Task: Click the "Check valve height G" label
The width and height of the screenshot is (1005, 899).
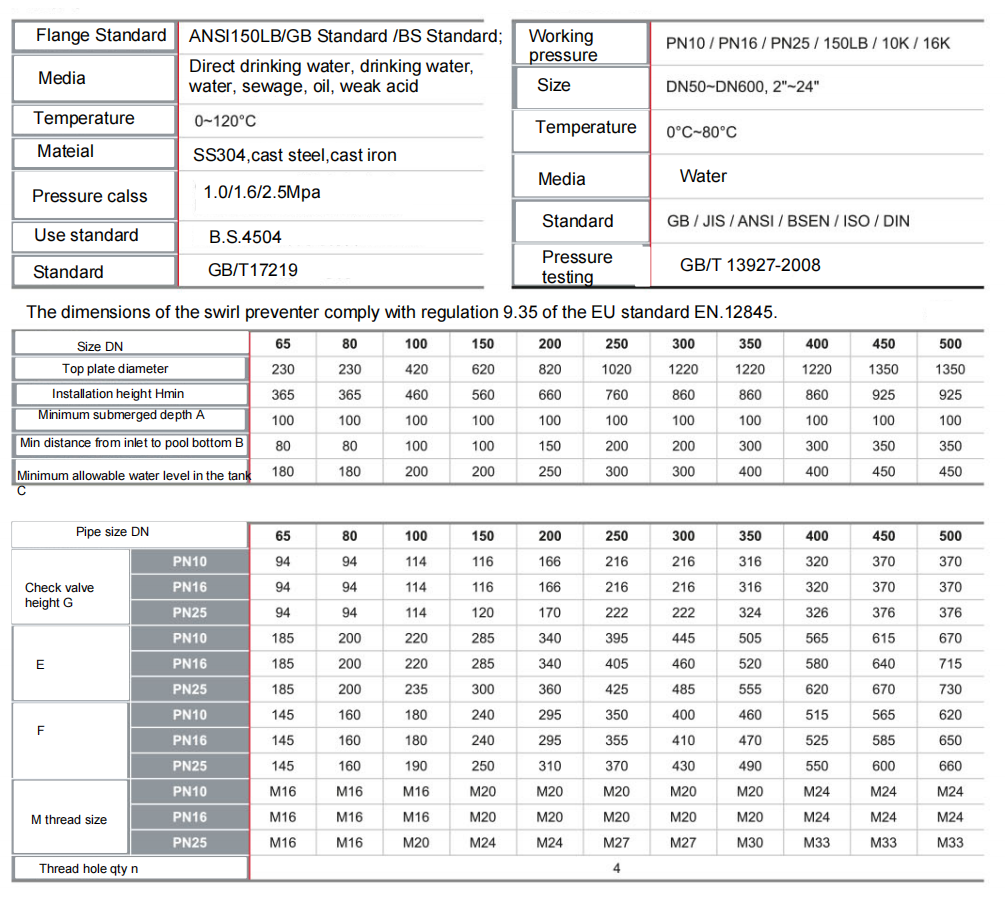Action: click(x=60, y=595)
